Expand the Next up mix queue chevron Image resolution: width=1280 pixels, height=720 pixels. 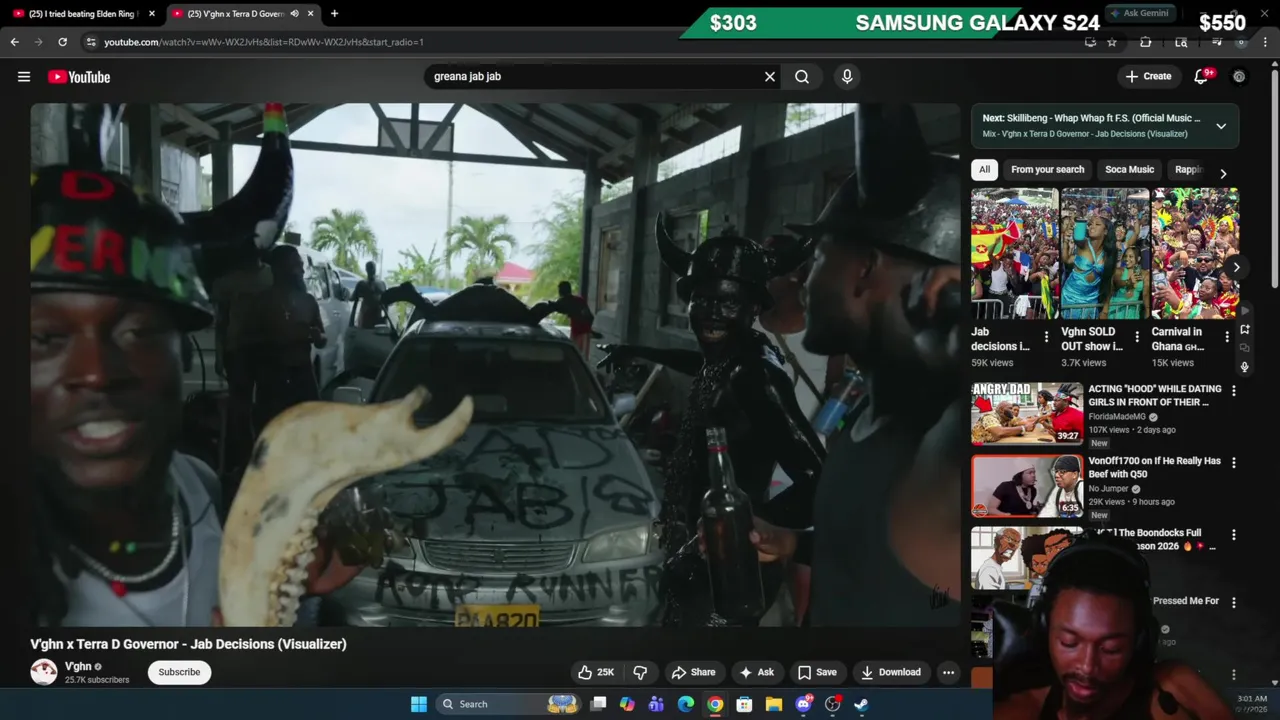pos(1221,126)
